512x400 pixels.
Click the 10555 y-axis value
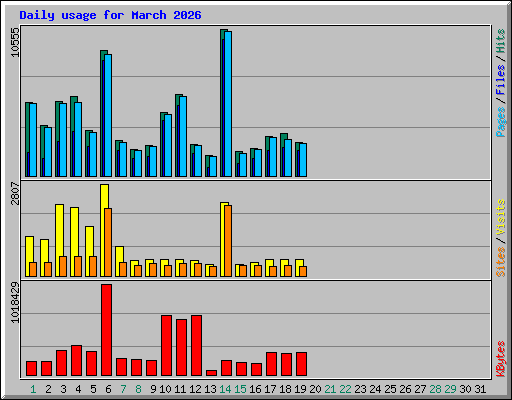coord(15,42)
